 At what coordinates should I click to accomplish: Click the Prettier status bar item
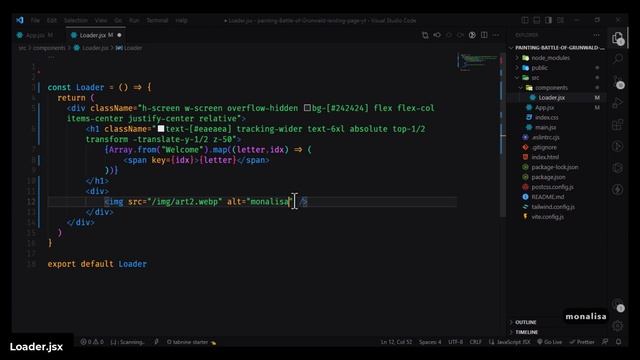tap(582, 342)
